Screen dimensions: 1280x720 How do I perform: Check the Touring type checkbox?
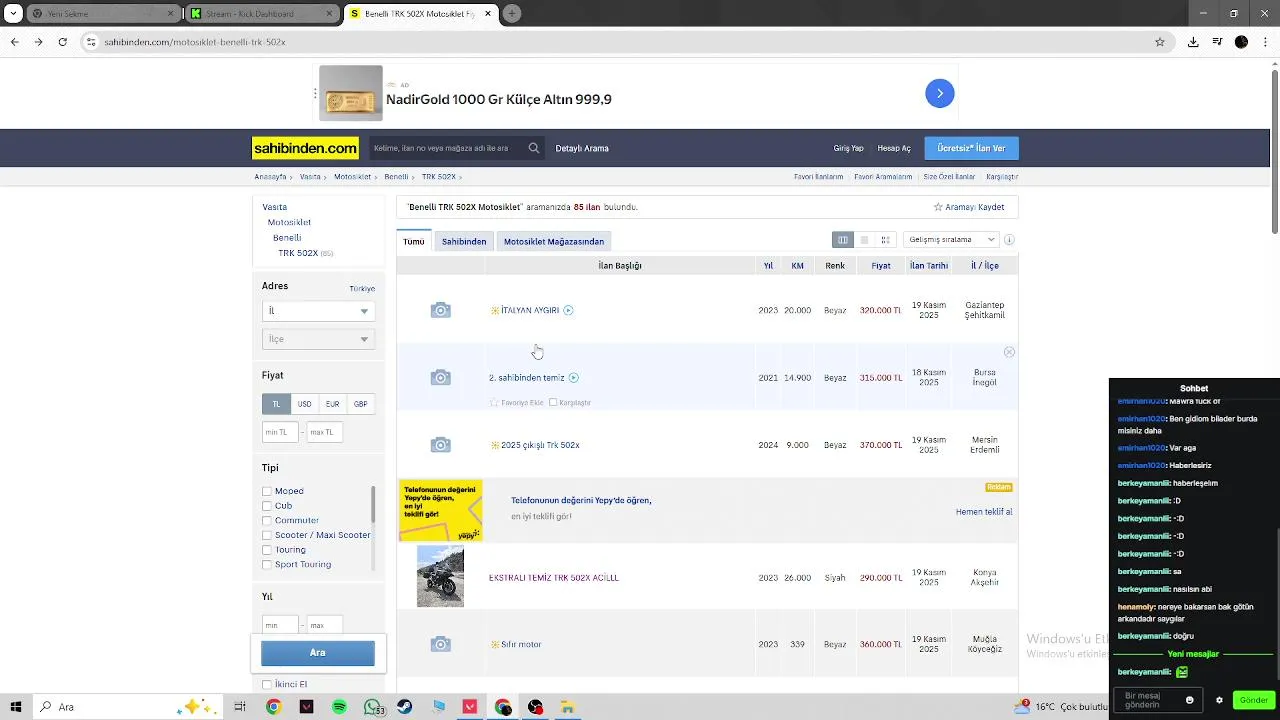tap(267, 550)
